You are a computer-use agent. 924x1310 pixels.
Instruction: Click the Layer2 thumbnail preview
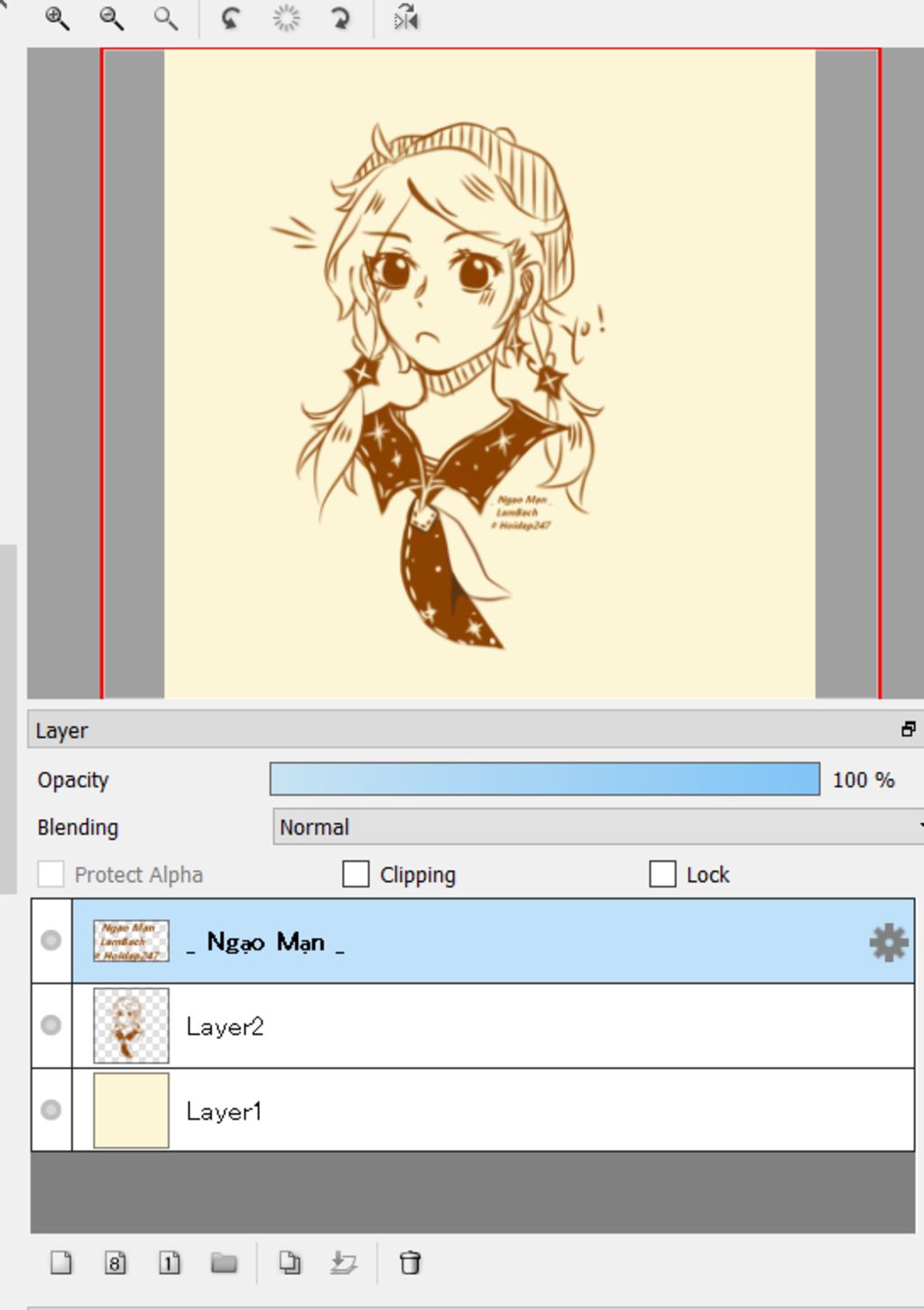click(131, 1026)
